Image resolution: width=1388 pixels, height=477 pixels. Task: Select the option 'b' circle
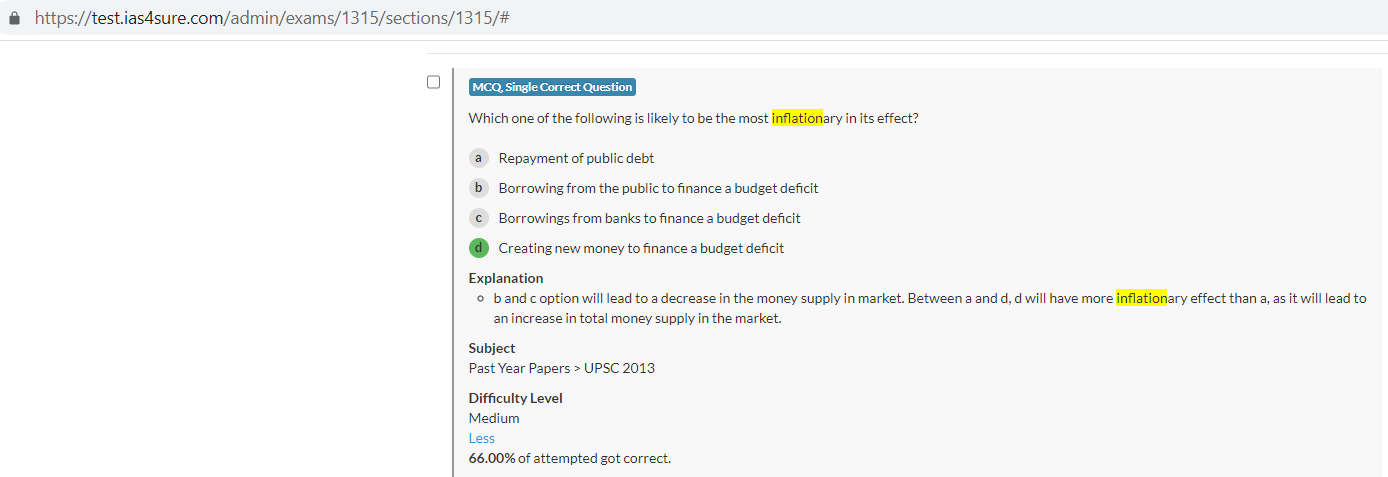point(478,188)
